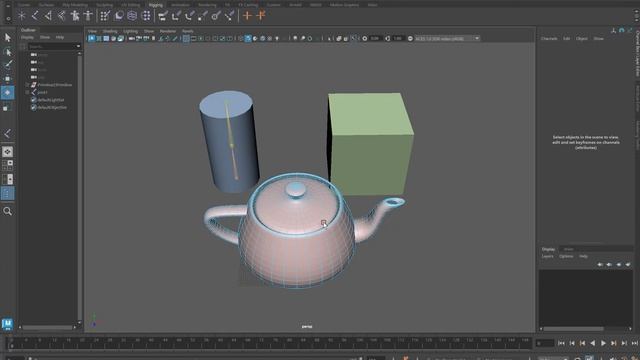This screenshot has height=360, width=640.
Task: Open the Lighting panel menu
Action: pyautogui.click(x=130, y=31)
